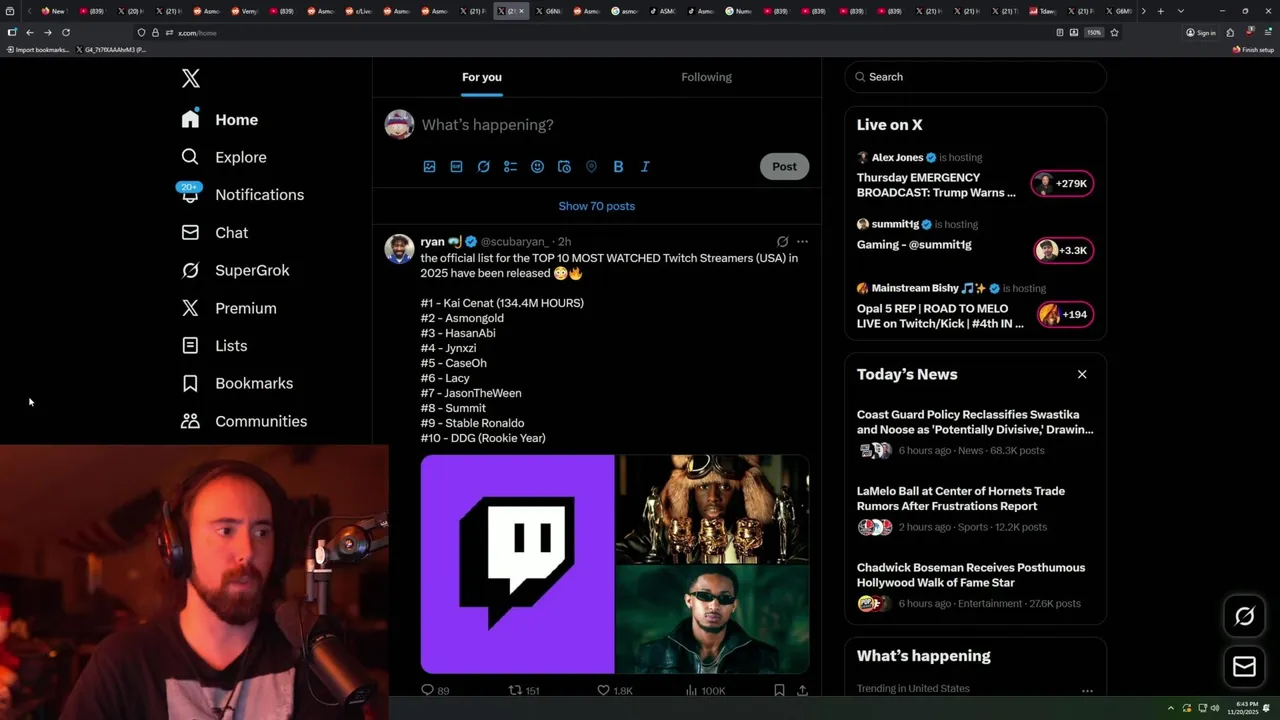This screenshot has width=1280, height=720.
Task: Open Chat from sidebar
Action: pyautogui.click(x=214, y=232)
